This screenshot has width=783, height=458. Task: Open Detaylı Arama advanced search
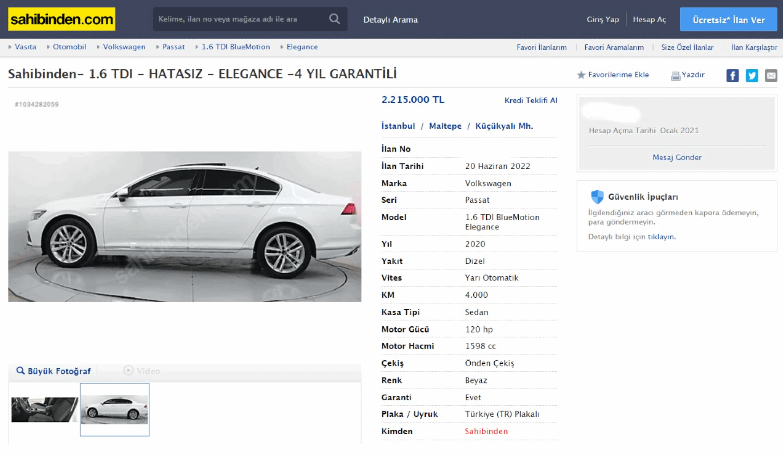click(391, 20)
